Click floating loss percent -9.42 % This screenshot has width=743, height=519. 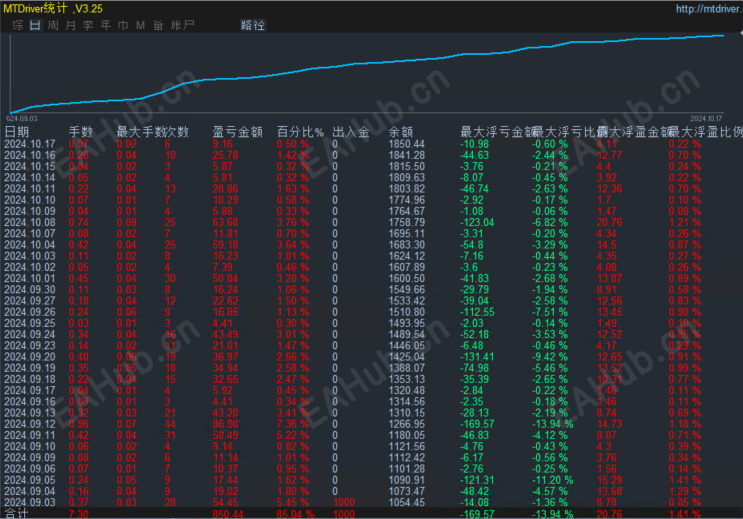tap(550, 357)
